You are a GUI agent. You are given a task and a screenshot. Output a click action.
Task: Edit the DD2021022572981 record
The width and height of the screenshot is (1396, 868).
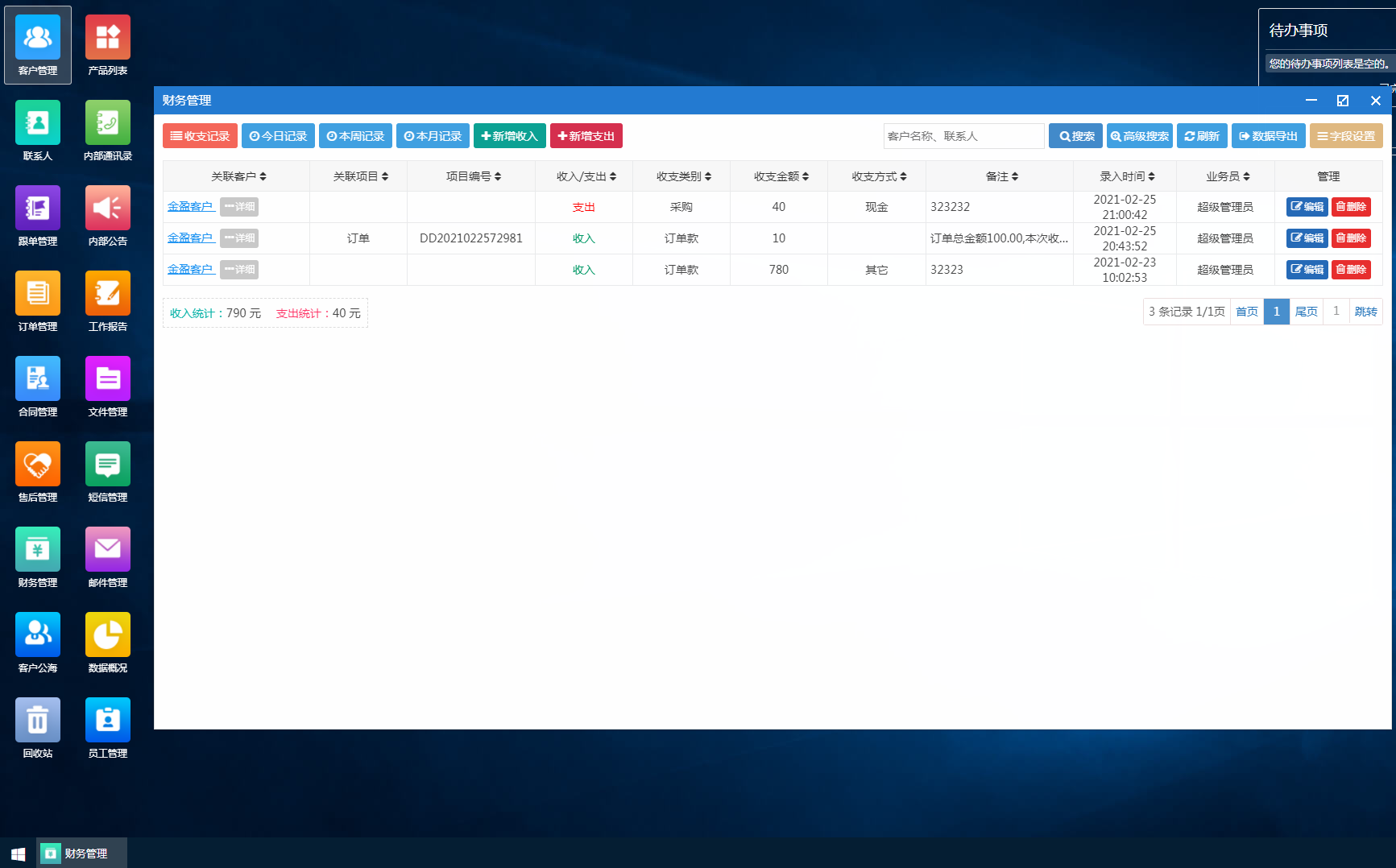click(1307, 238)
